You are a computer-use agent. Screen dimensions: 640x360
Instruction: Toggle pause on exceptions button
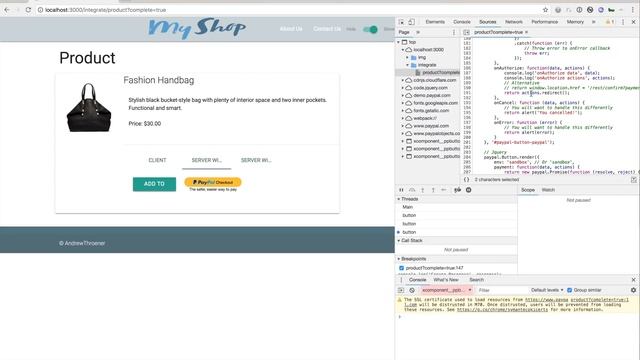point(469,190)
